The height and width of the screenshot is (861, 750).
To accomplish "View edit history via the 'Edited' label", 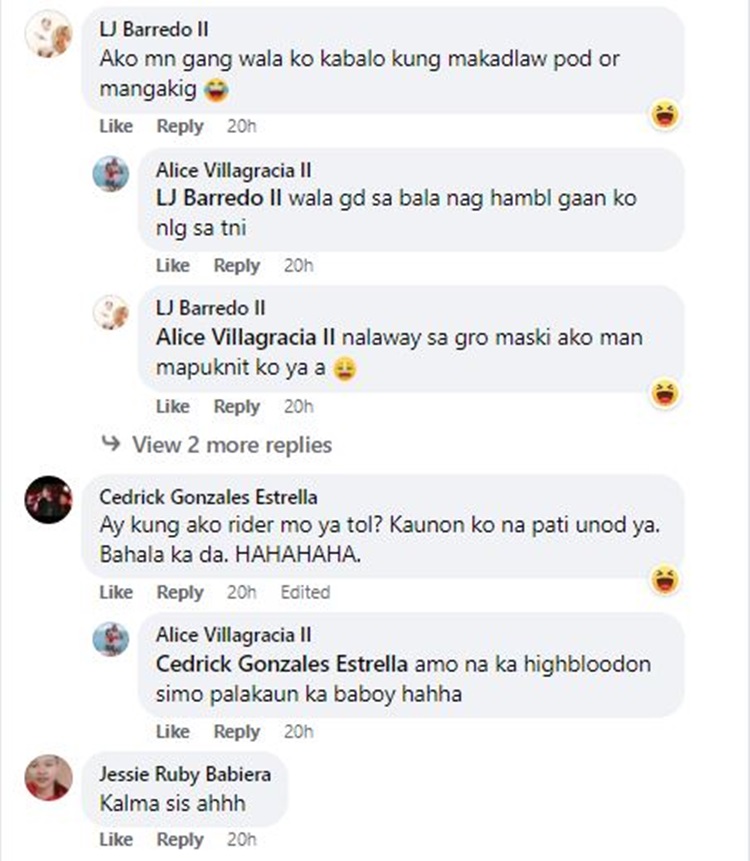I will click(x=305, y=592).
